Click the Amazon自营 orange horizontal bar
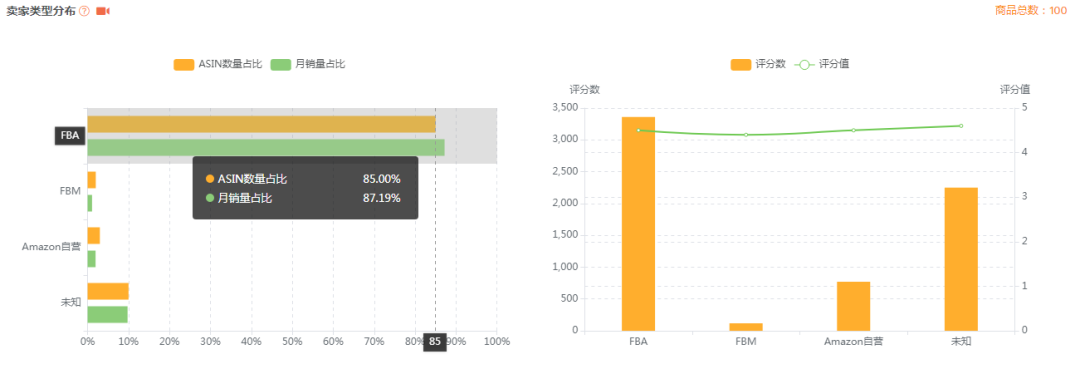The height and width of the screenshot is (374, 1080). click(94, 236)
